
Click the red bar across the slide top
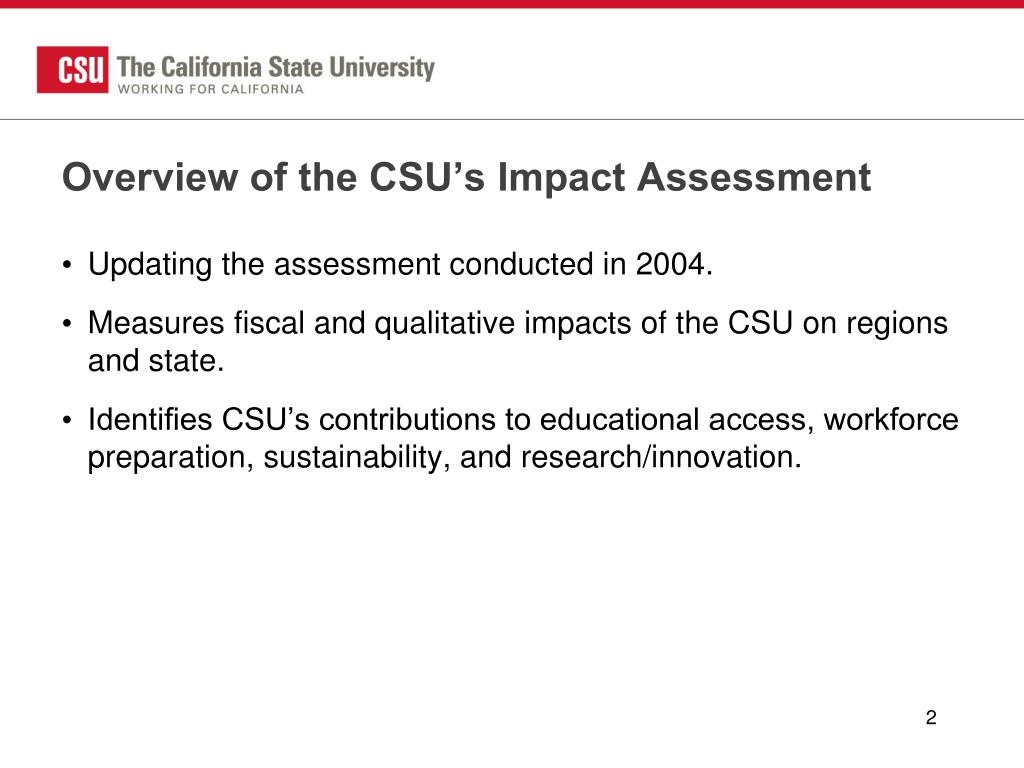[x=512, y=4]
